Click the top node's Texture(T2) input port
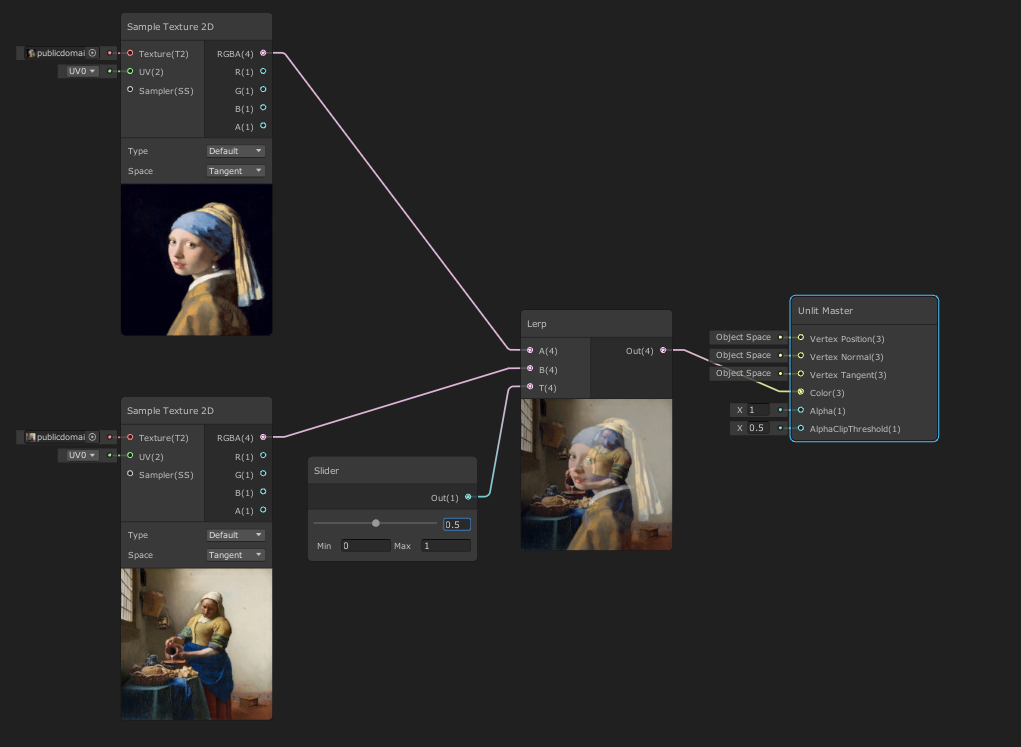Viewport: 1021px width, 747px height. pyautogui.click(x=130, y=53)
